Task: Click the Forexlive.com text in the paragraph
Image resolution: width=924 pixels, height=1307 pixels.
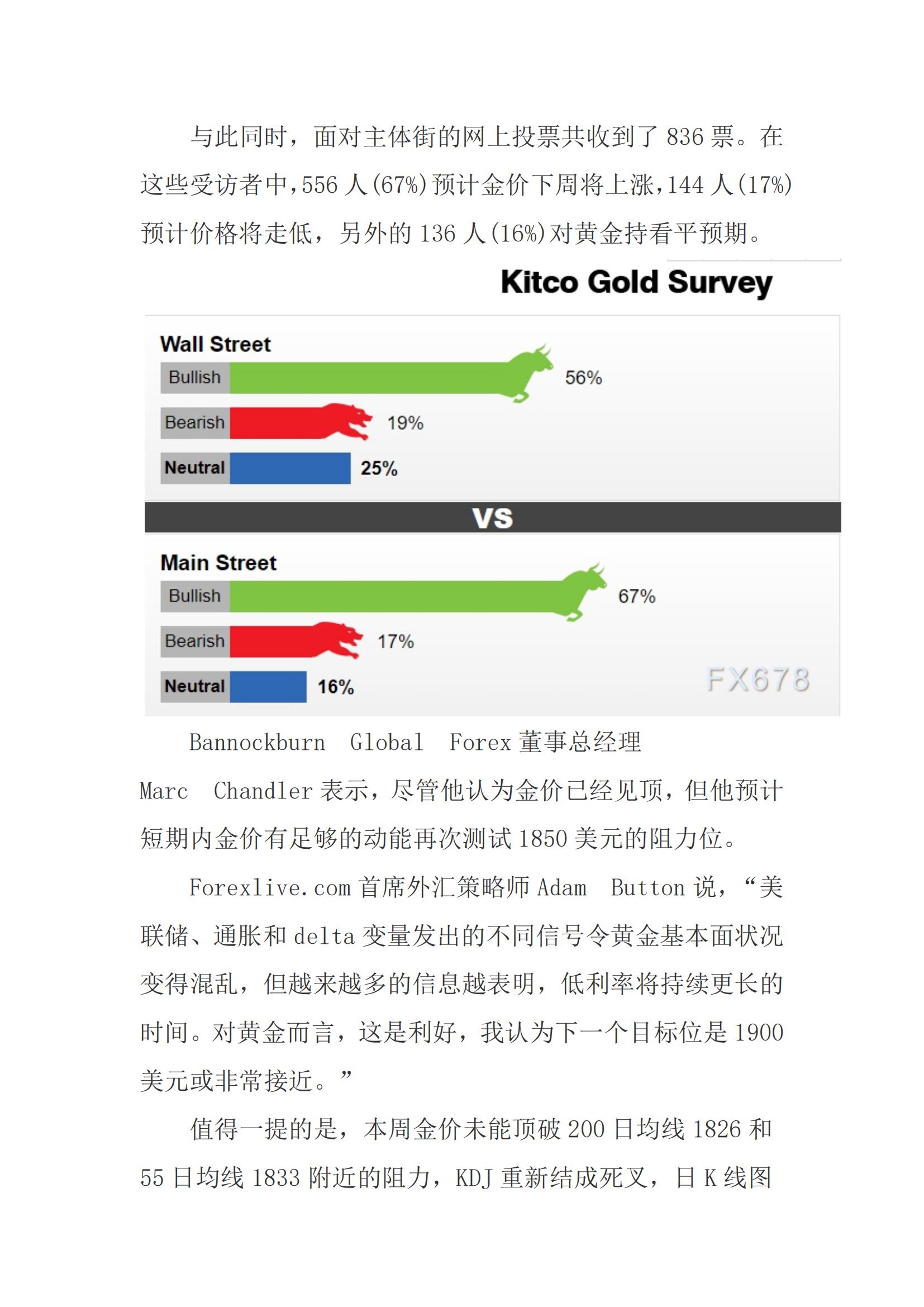Action: [x=270, y=888]
